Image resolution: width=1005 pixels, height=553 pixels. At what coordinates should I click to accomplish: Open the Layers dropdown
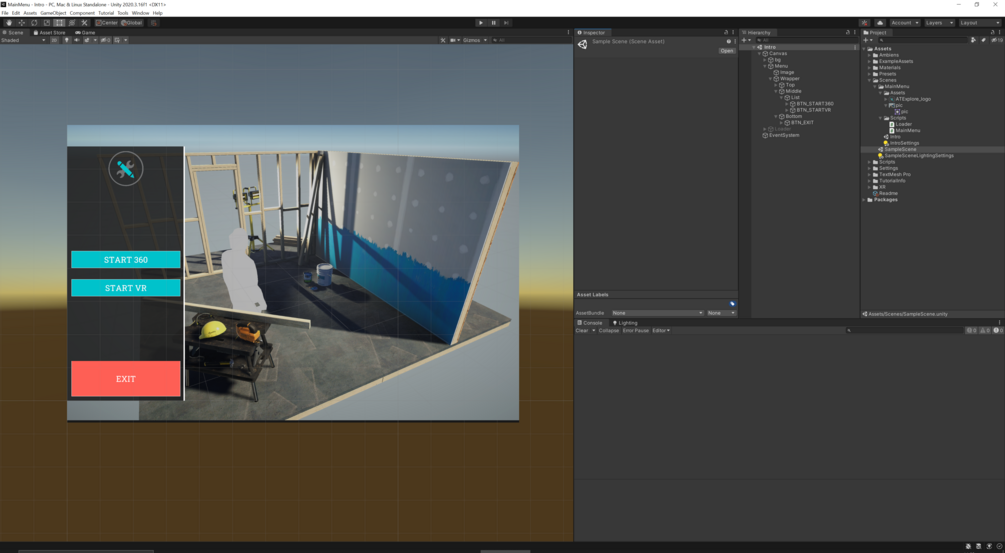tap(939, 22)
